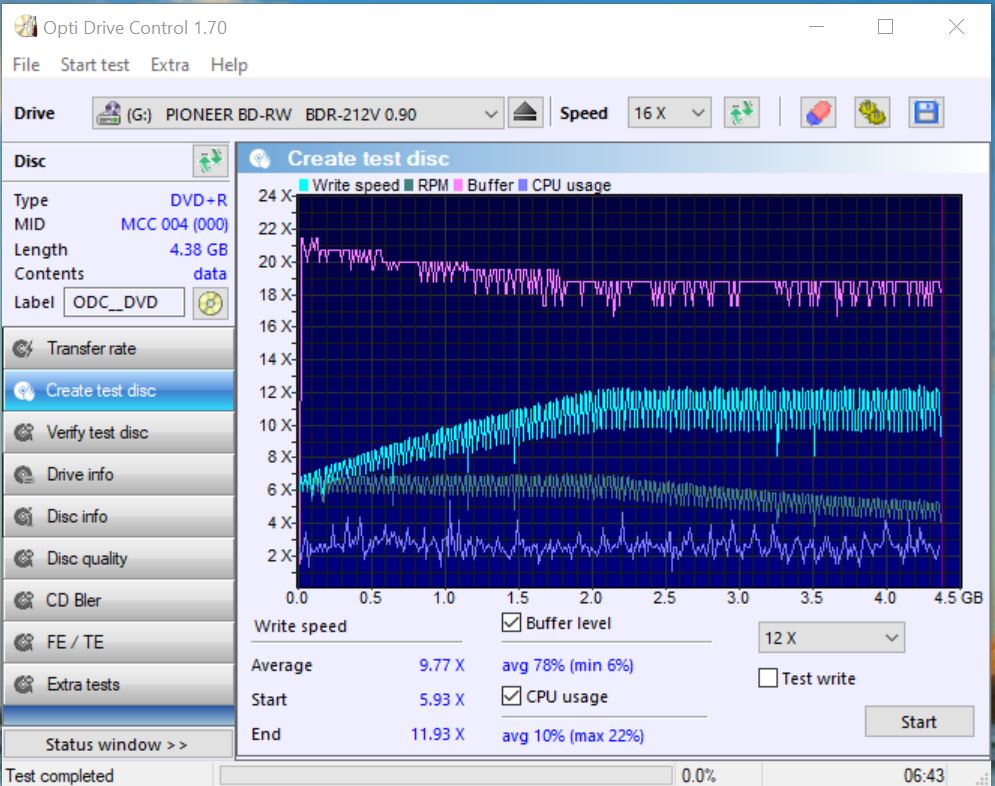Viewport: 995px width, 786px height.
Task: Click the green refresh speed icon
Action: tap(741, 113)
